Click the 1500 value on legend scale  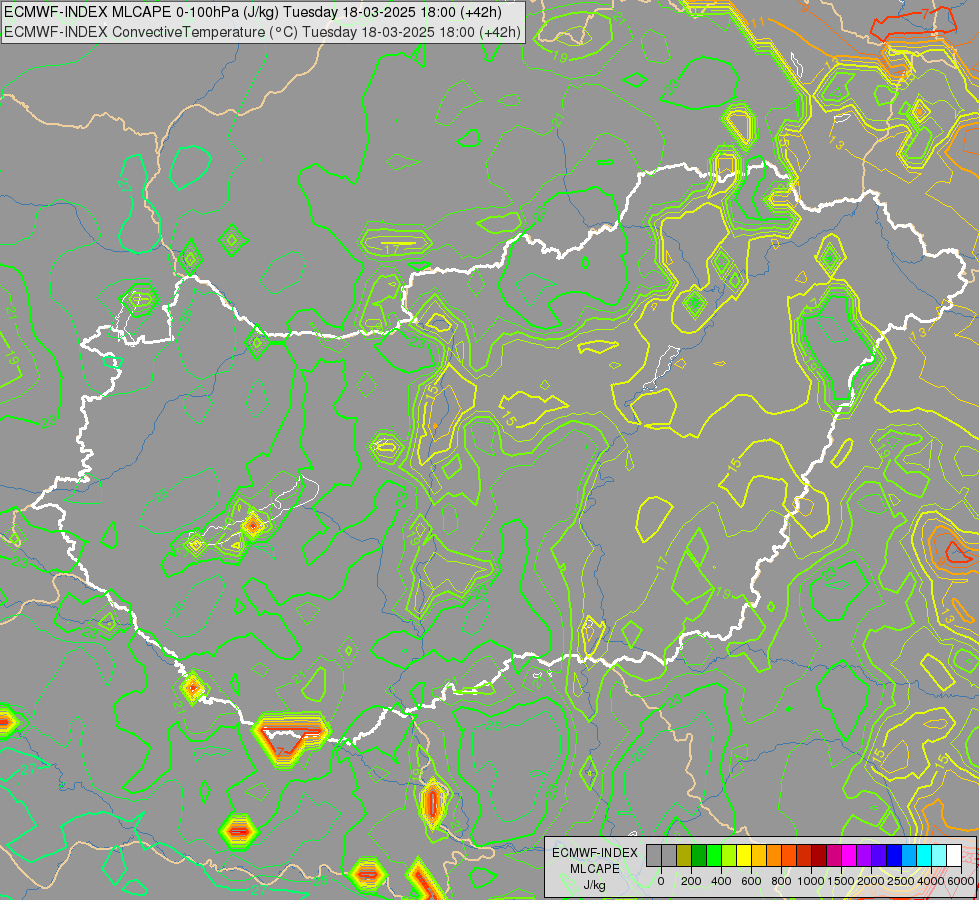point(842,881)
